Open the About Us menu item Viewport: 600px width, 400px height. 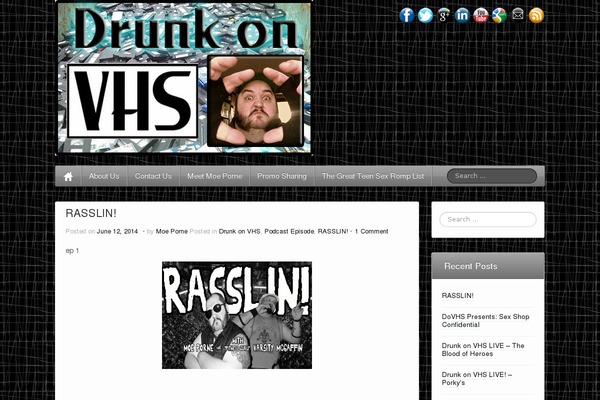(x=104, y=176)
